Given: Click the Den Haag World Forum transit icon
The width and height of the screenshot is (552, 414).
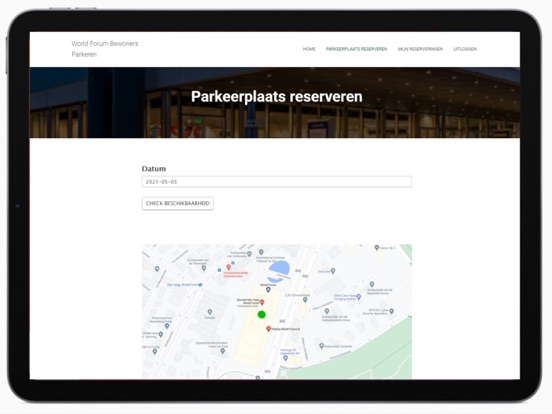Looking at the screenshot, I should tap(200, 285).
